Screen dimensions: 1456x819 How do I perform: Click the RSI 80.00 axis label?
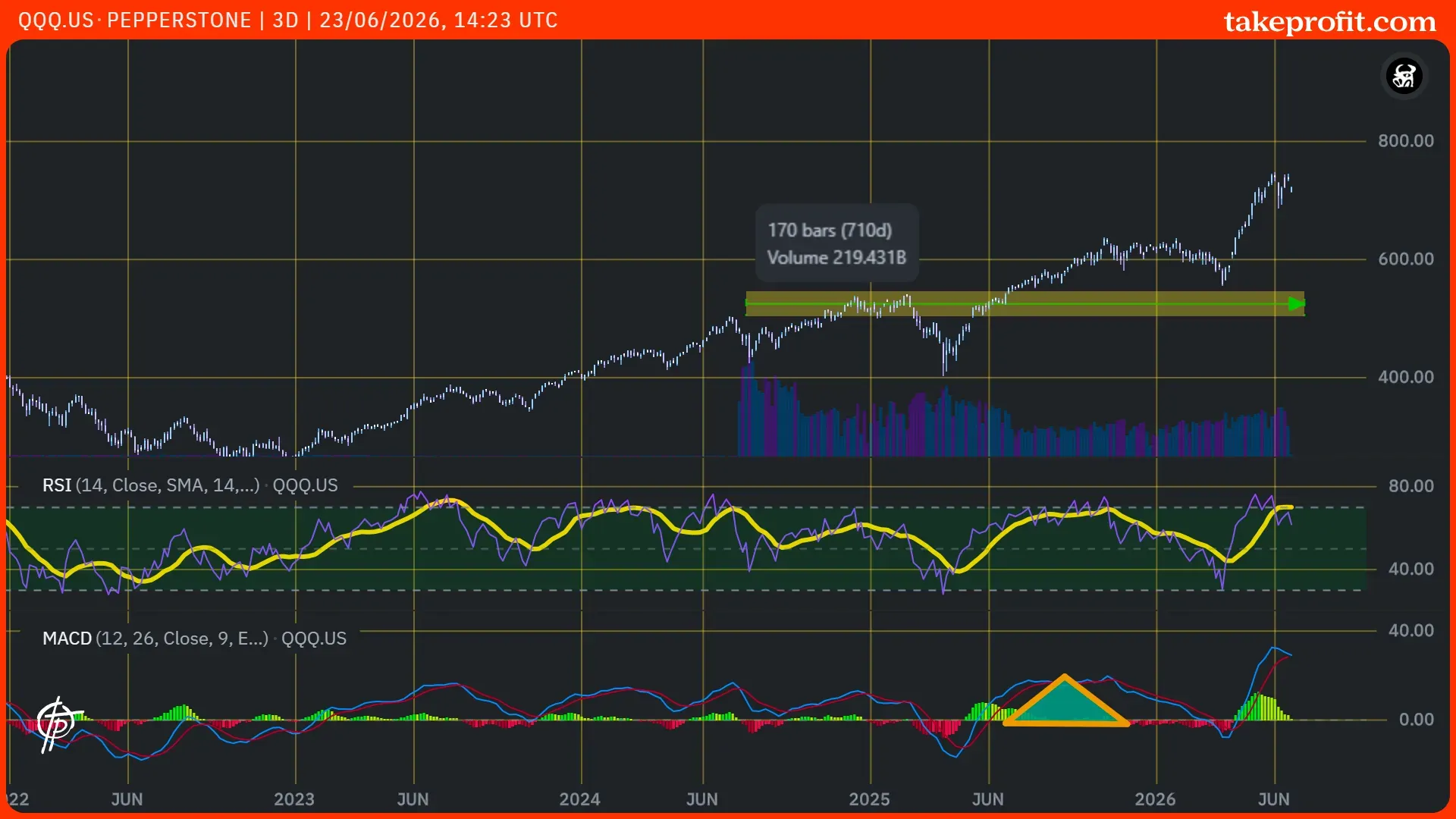(1410, 486)
